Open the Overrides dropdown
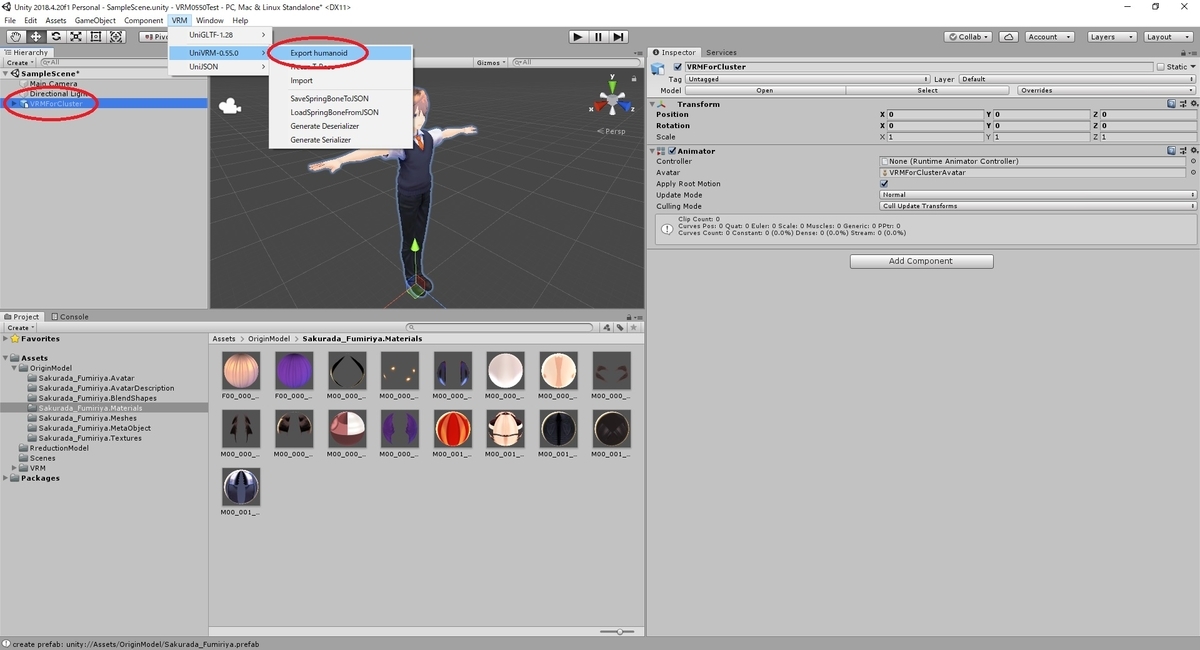Viewport: 1200px width, 650px height. (1105, 90)
